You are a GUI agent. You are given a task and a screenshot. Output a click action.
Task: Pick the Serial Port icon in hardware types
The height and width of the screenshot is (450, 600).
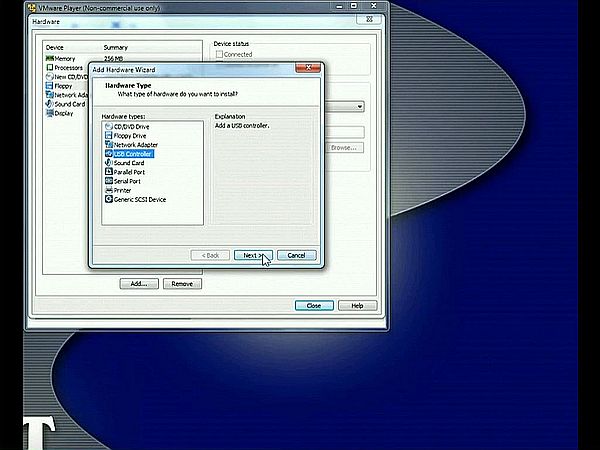pyautogui.click(x=109, y=181)
